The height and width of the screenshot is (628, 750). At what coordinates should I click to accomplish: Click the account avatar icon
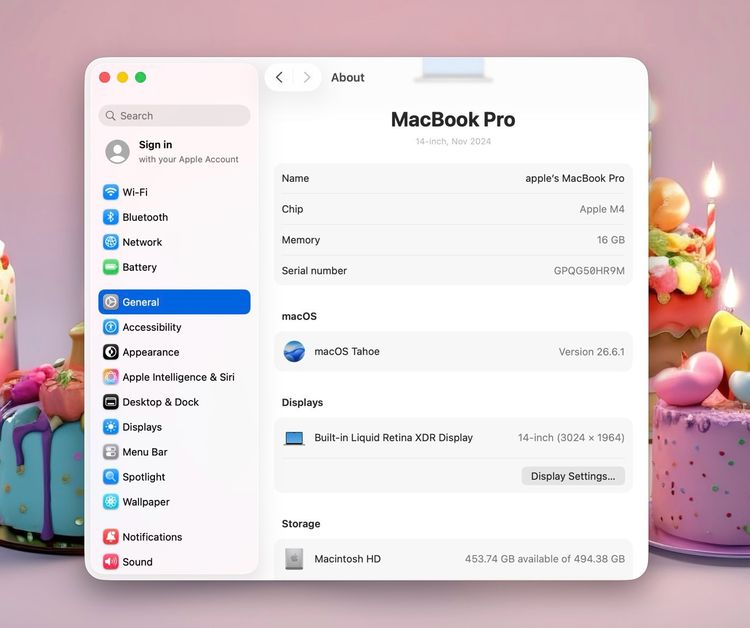pyautogui.click(x=118, y=152)
